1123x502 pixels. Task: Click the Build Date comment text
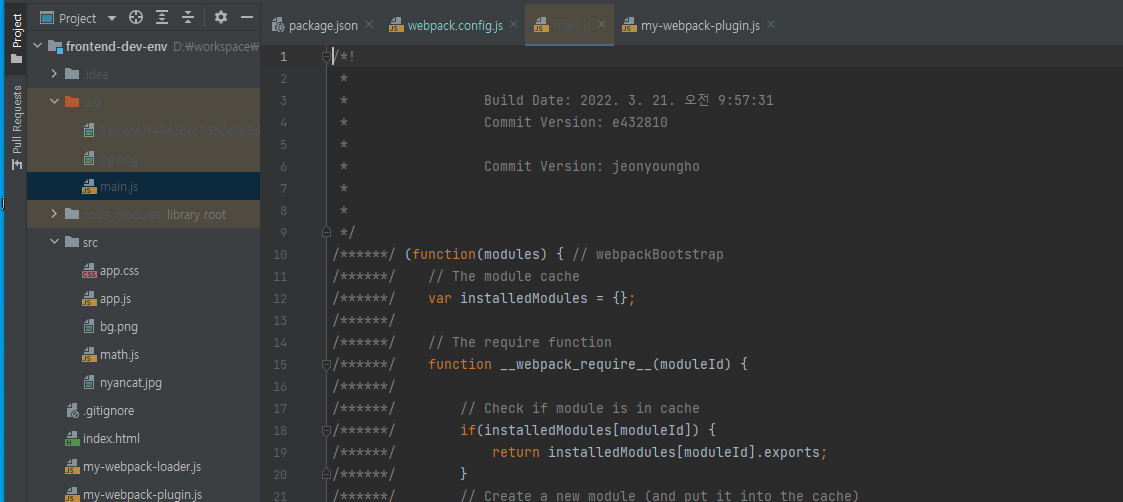[x=628, y=100]
